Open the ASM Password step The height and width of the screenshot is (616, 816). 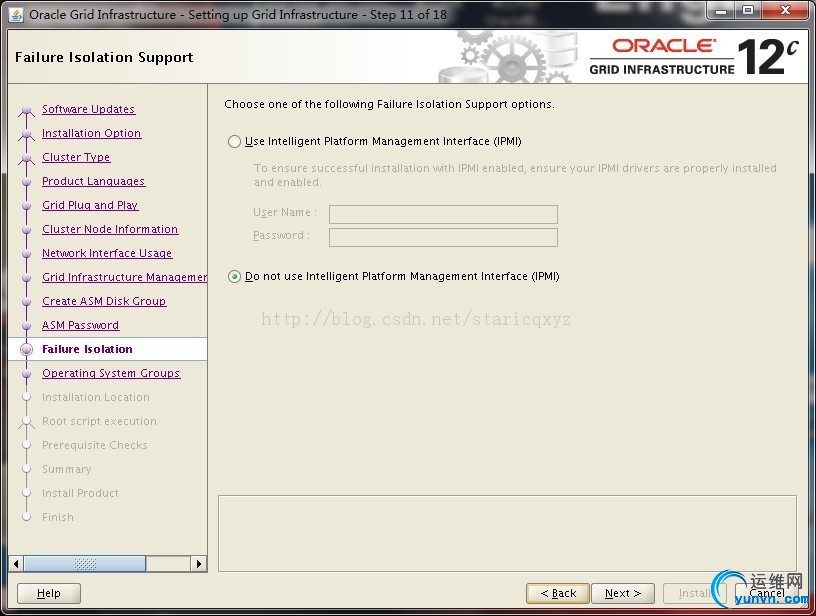81,325
